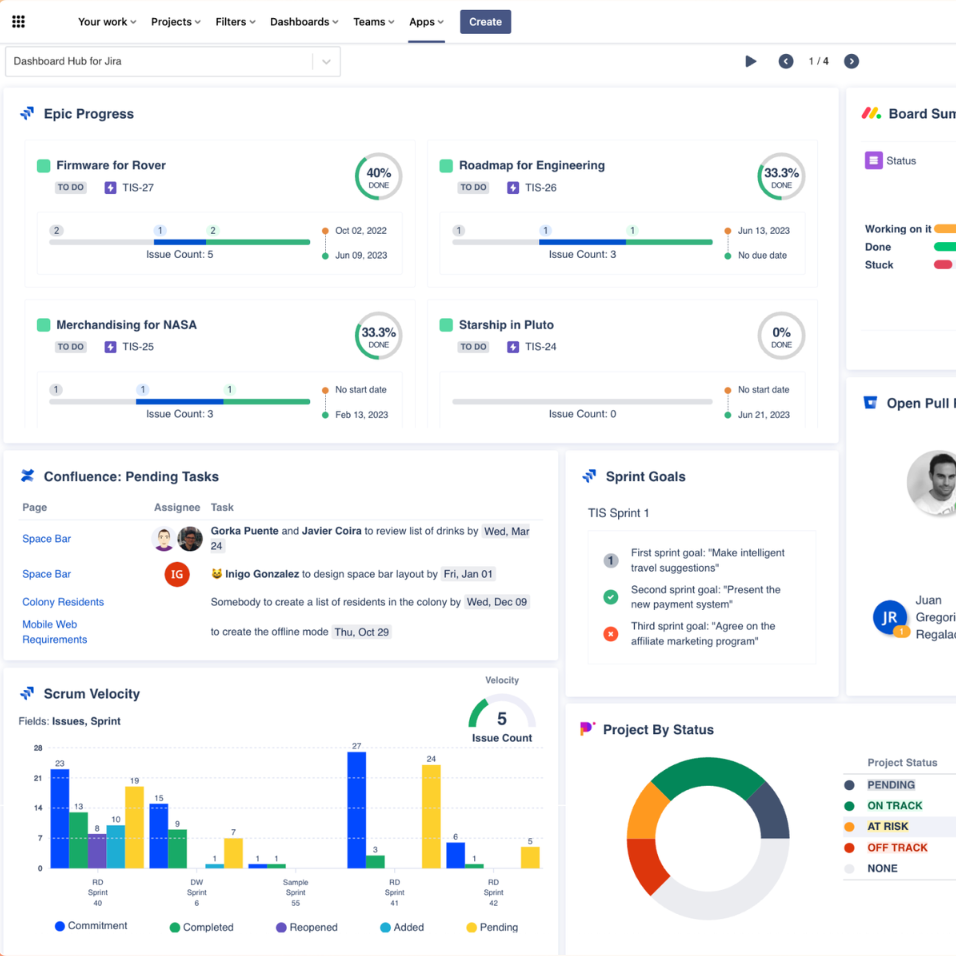The height and width of the screenshot is (956, 956).
Task: Click the Bitbucket icon beside Open Pull
Action: point(870,403)
